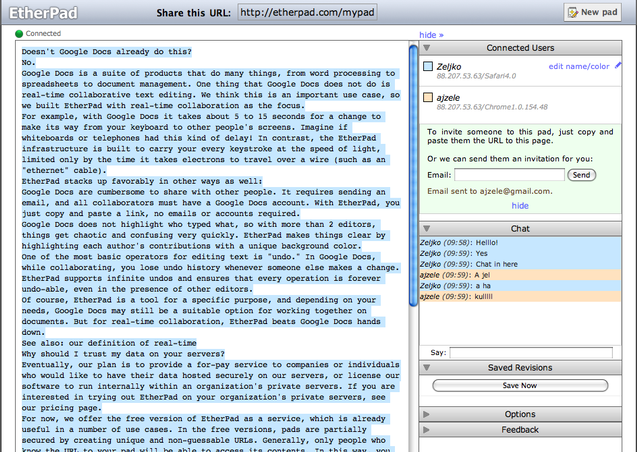Image resolution: width=637 pixels, height=452 pixels.
Task: Click the '88.207.53.63/Safari4.0' text
Action: point(476,76)
